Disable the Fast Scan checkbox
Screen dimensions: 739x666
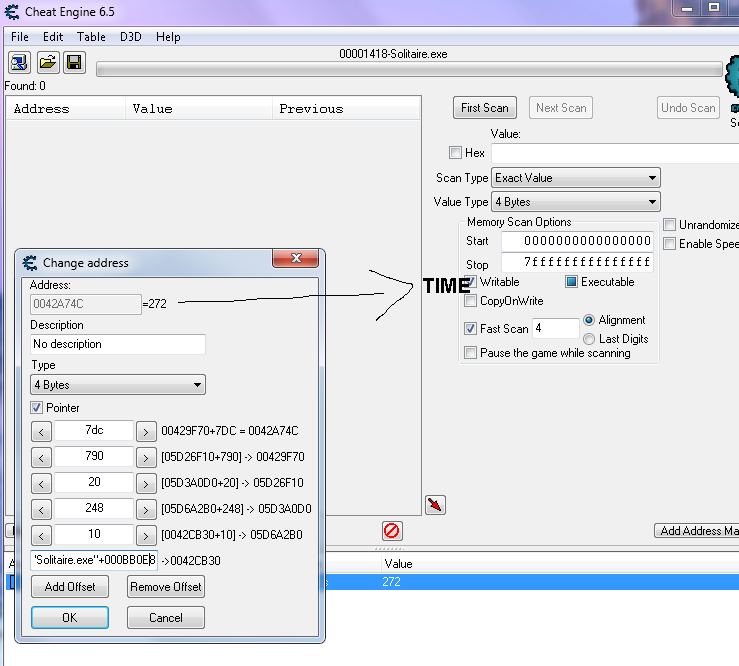click(x=471, y=328)
